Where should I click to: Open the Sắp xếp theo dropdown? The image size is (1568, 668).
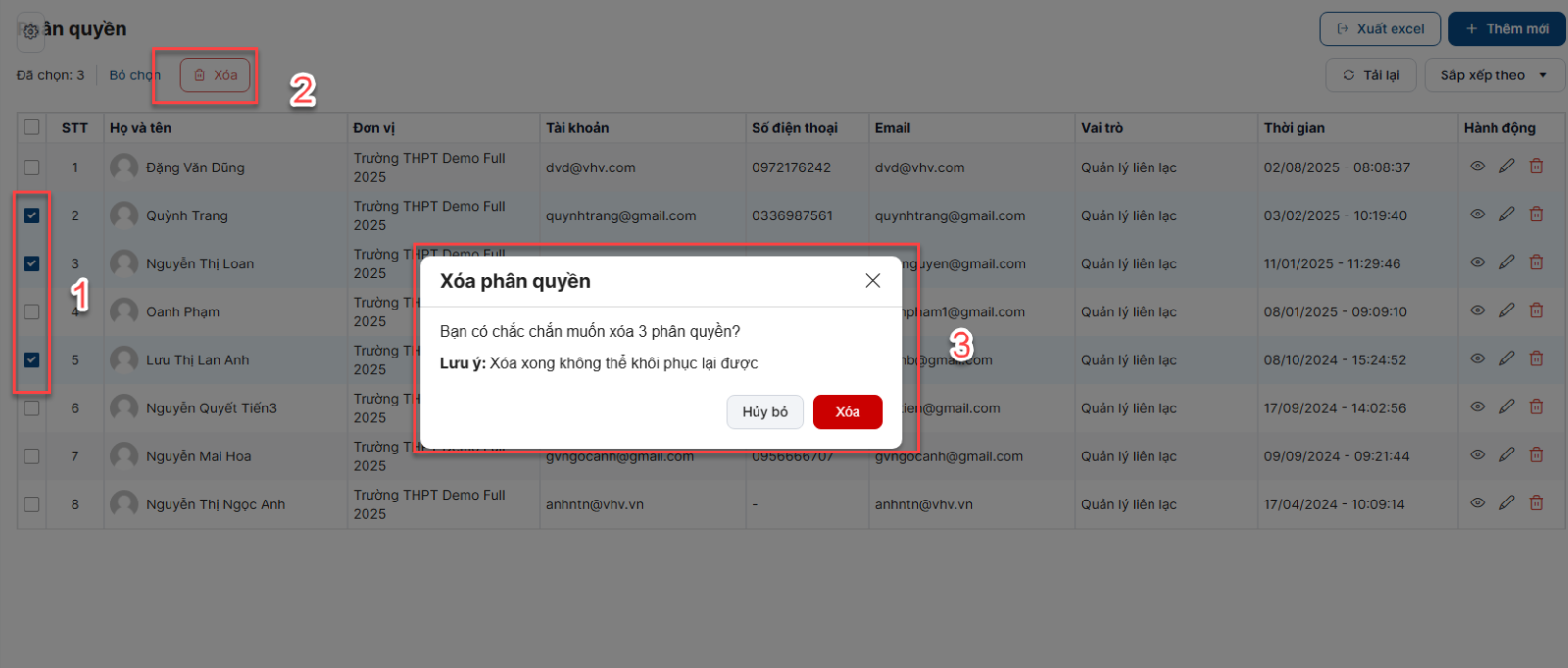pyautogui.click(x=1494, y=75)
